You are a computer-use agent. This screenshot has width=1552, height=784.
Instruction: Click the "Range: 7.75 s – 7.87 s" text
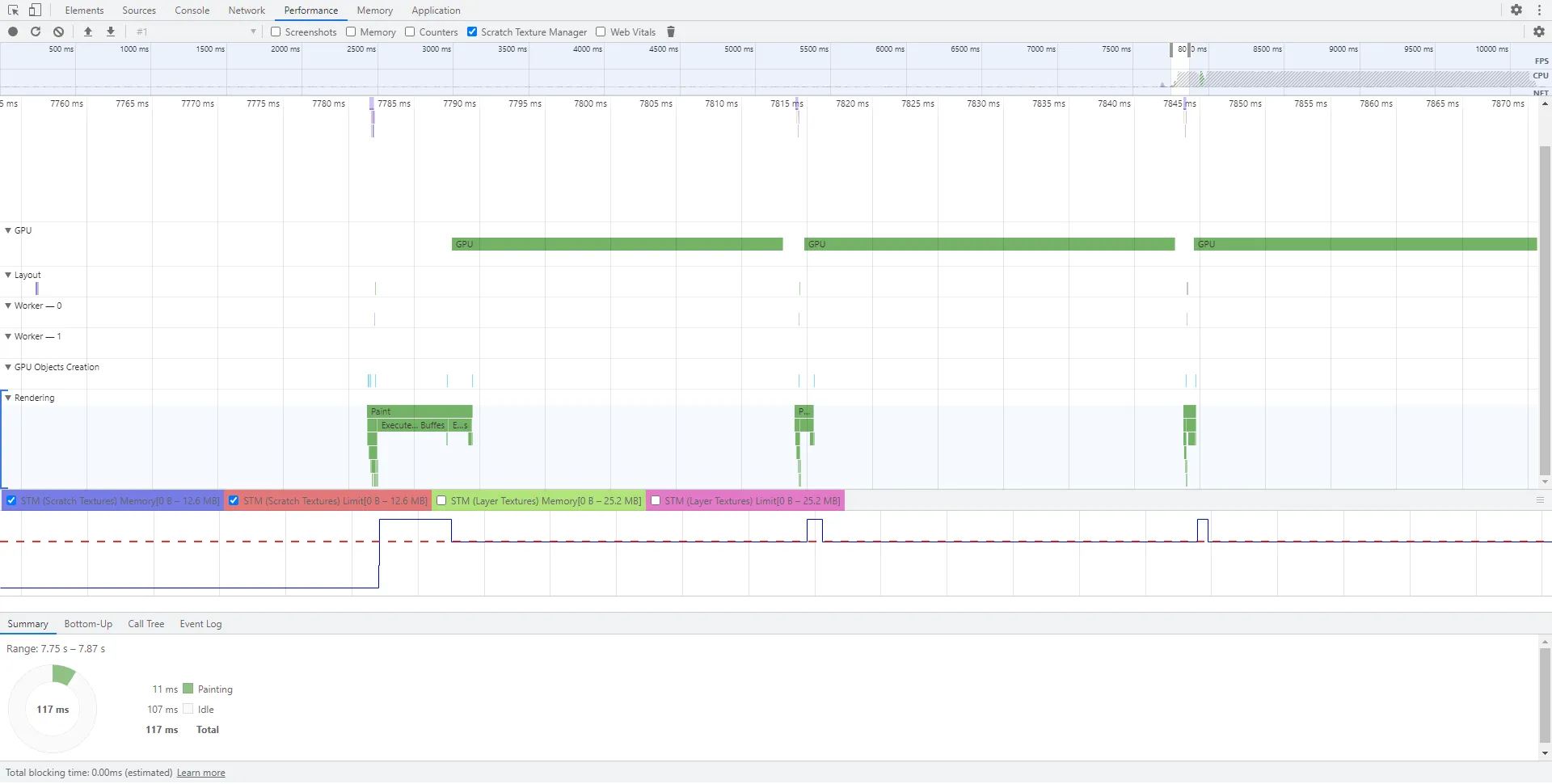click(56, 649)
